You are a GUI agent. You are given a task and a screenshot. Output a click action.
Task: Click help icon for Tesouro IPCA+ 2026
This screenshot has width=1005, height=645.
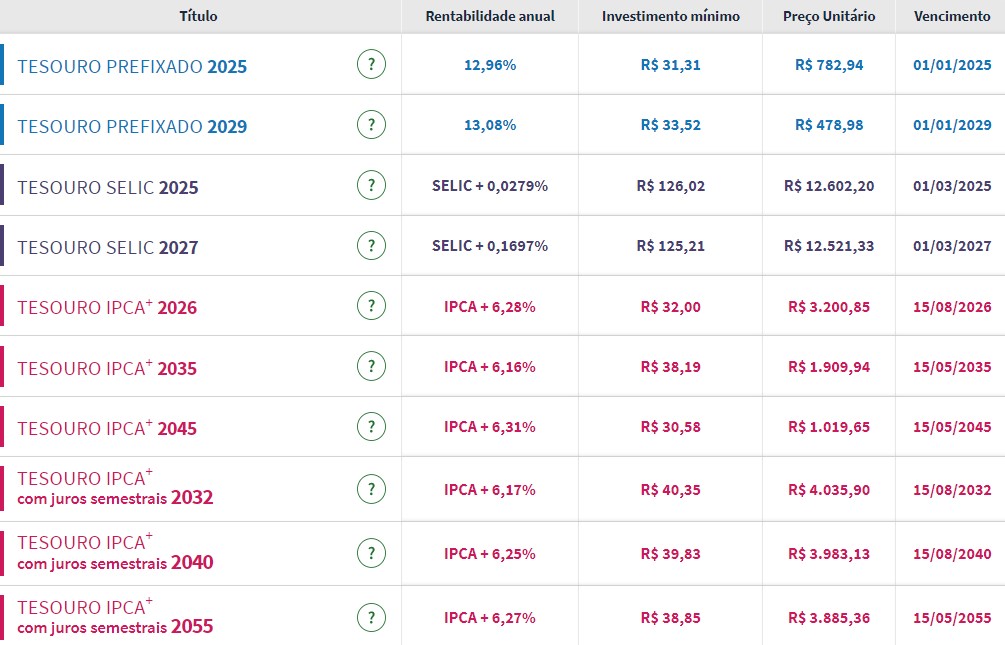(x=371, y=307)
